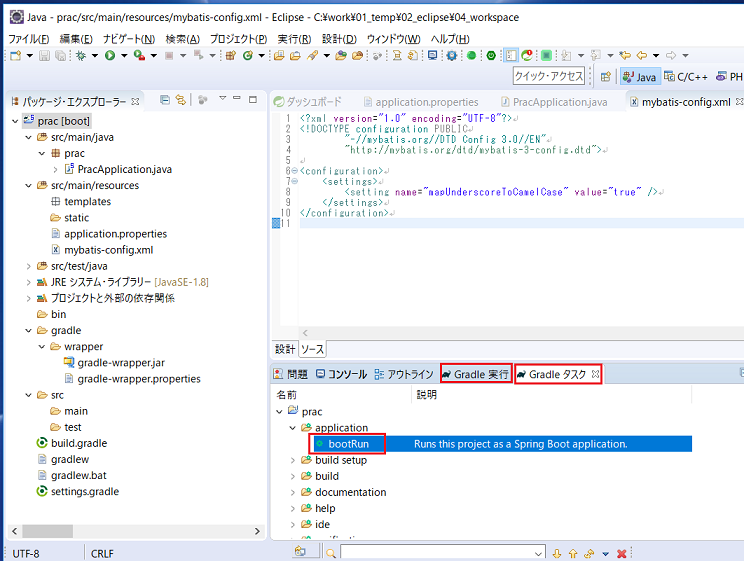Expand the JRE システム・ライブラリー node
This screenshot has width=744, height=561.
(28, 282)
